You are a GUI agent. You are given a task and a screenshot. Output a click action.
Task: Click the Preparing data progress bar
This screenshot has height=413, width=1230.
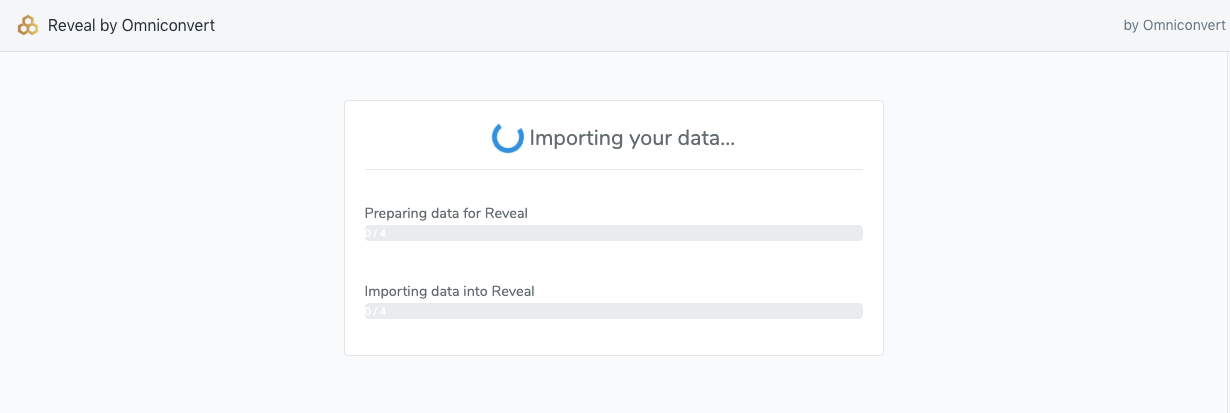pyautogui.click(x=613, y=233)
